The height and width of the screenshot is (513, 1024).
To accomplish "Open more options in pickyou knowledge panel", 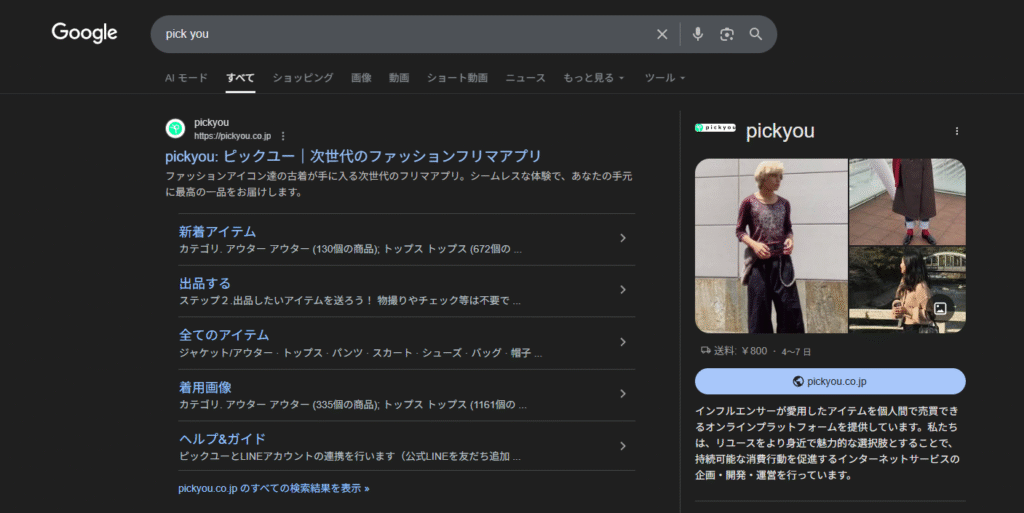I will pyautogui.click(x=956, y=131).
